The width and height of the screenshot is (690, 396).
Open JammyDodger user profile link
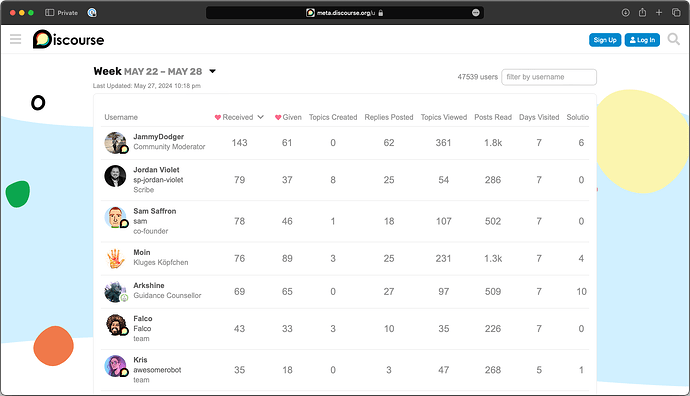[x=158, y=136]
